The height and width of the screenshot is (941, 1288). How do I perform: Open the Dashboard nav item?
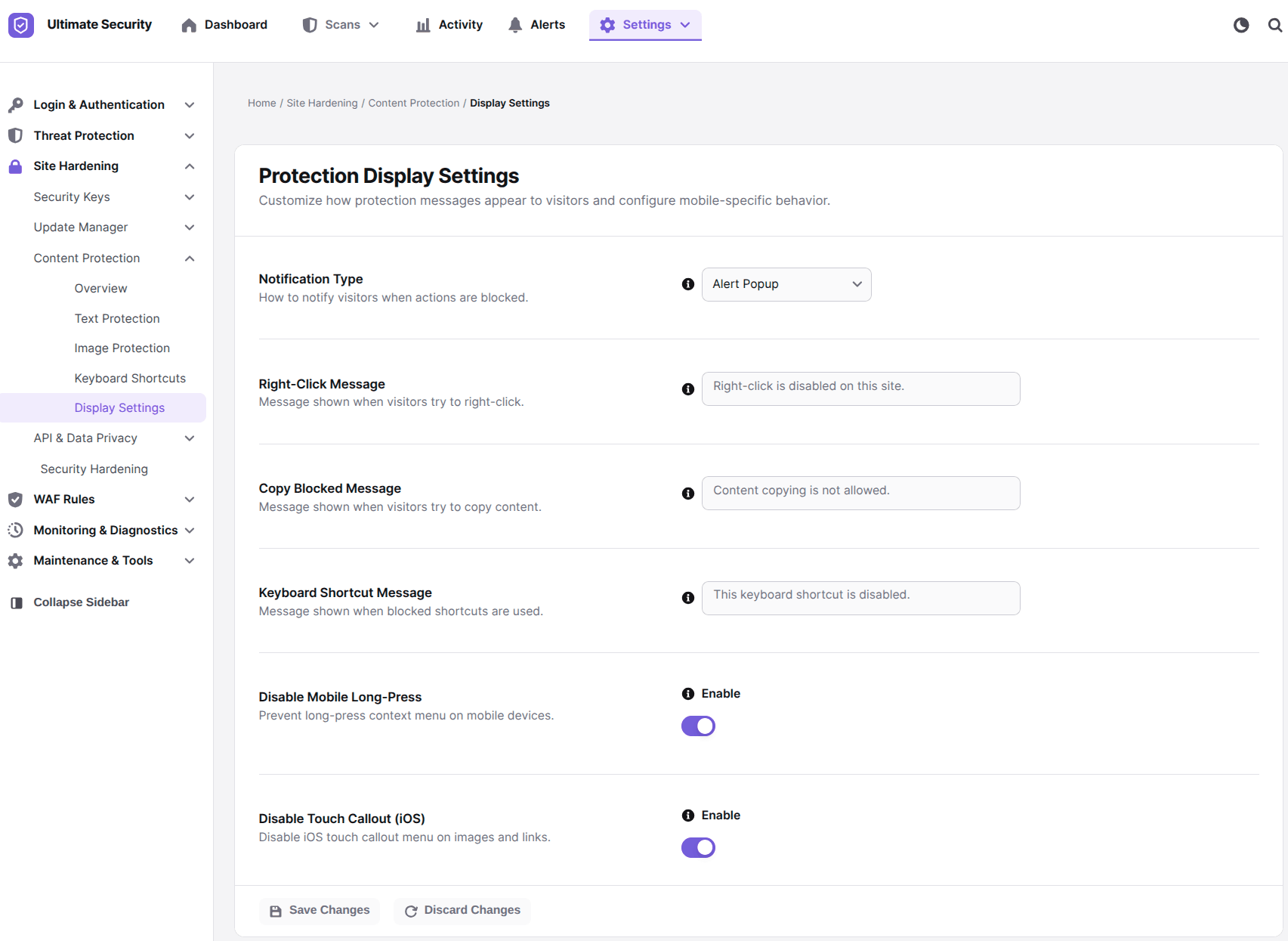[224, 25]
